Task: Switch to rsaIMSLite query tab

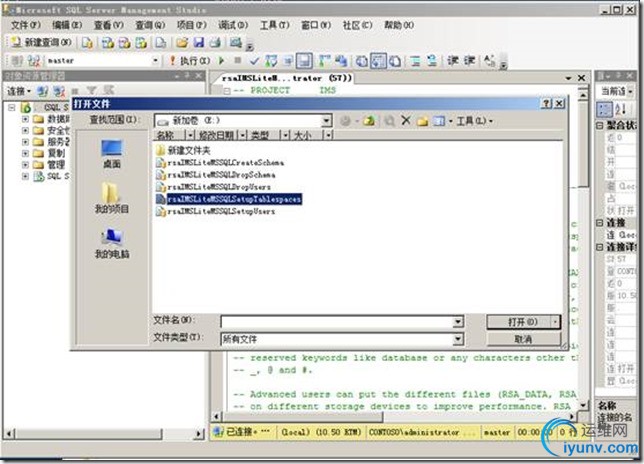Action: (286, 78)
